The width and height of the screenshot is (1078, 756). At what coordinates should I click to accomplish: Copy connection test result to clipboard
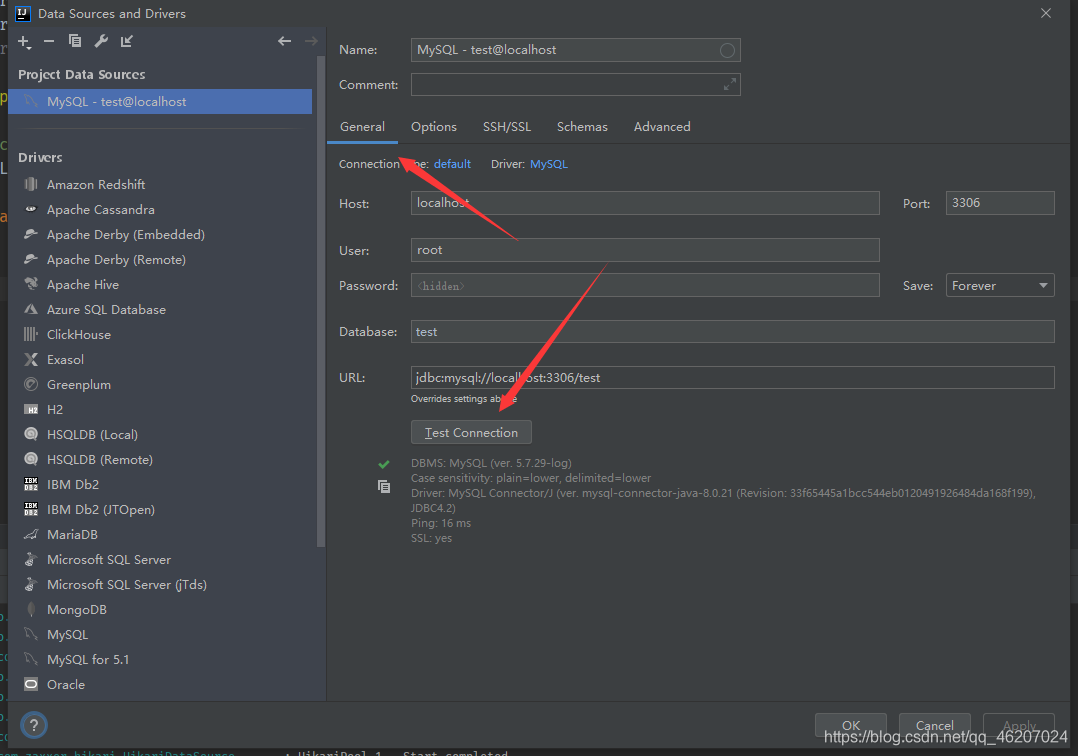(384, 487)
